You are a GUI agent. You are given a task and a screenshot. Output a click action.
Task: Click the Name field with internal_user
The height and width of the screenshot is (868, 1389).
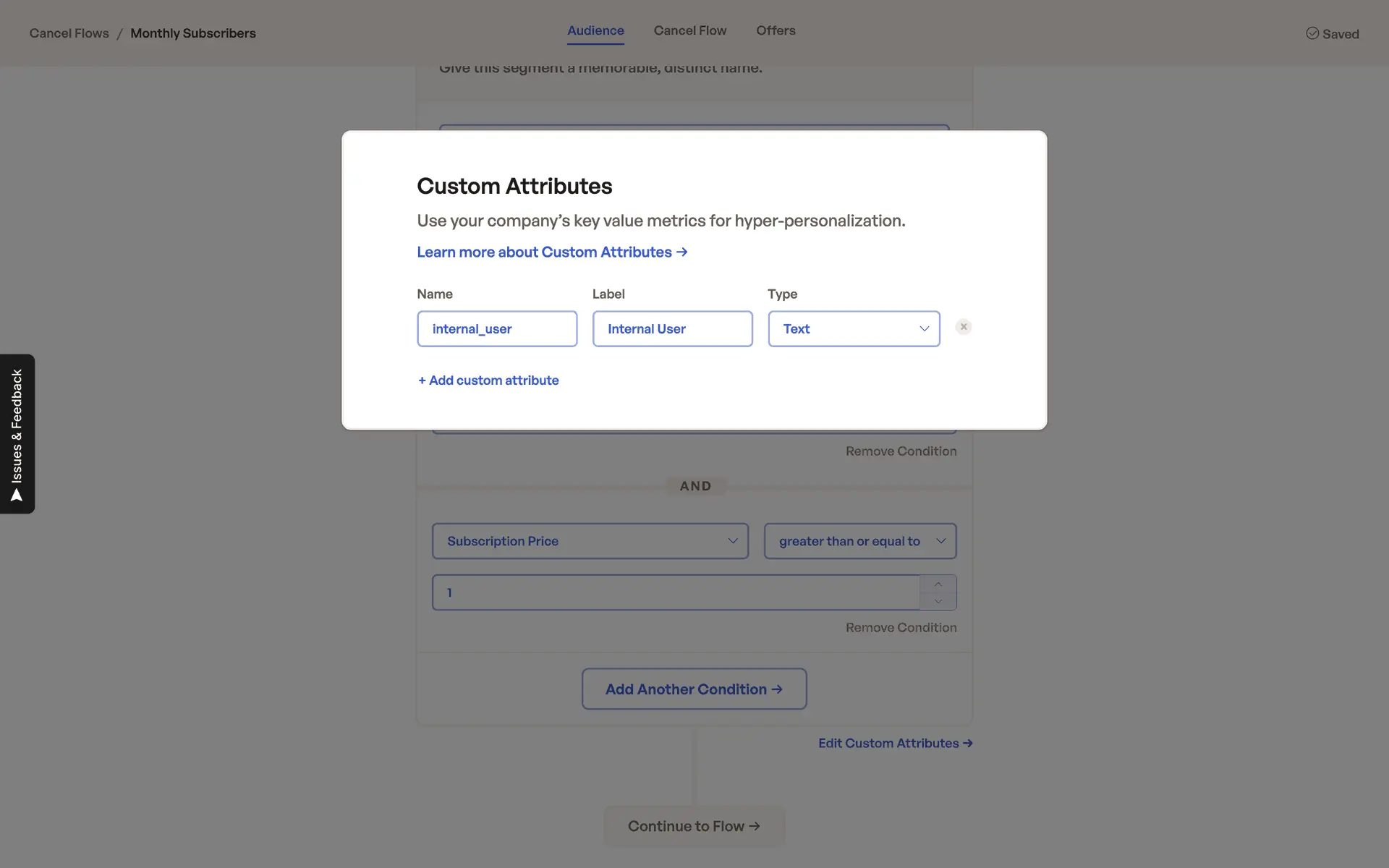pos(497,329)
